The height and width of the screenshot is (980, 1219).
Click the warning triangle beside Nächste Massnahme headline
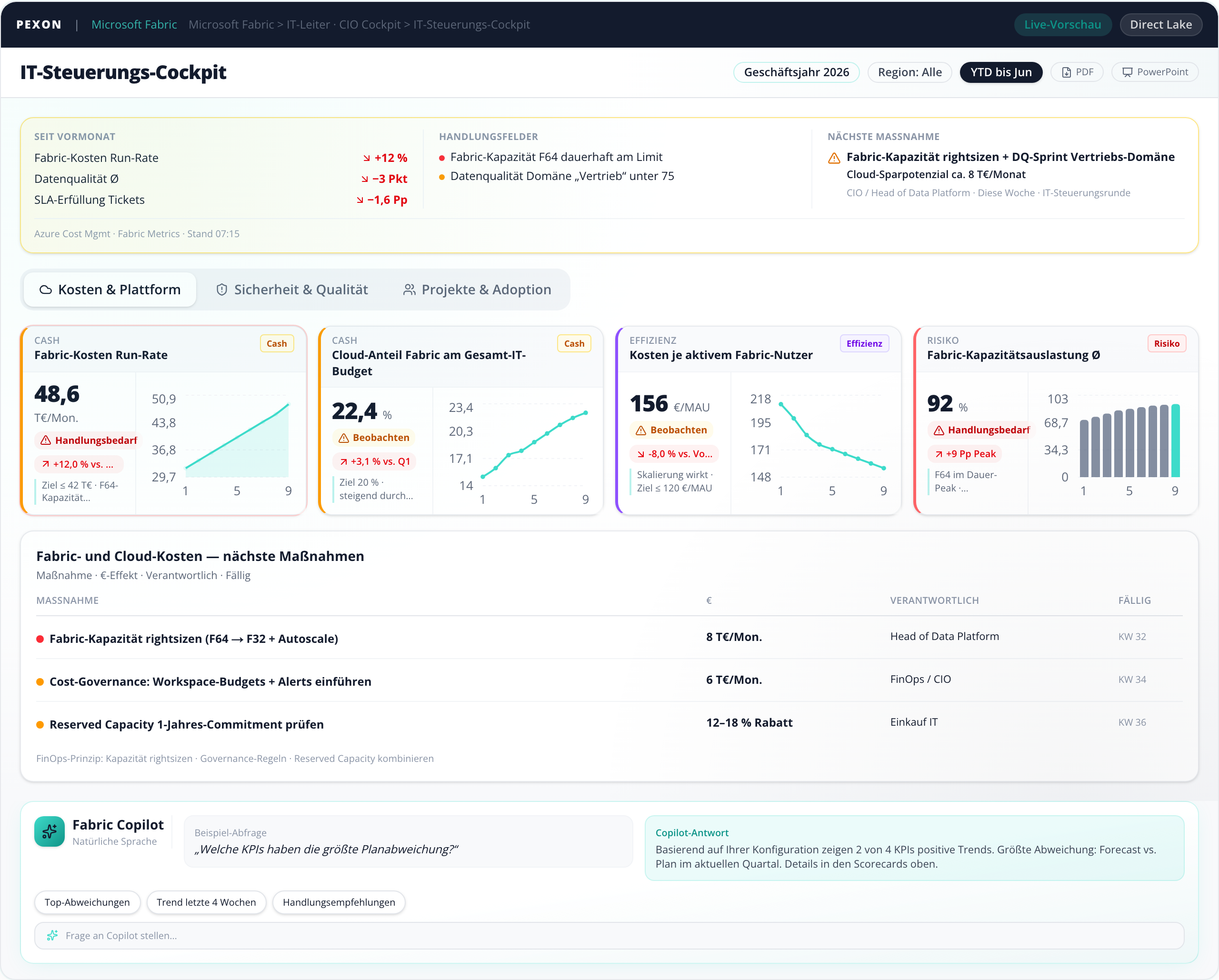[x=834, y=158]
